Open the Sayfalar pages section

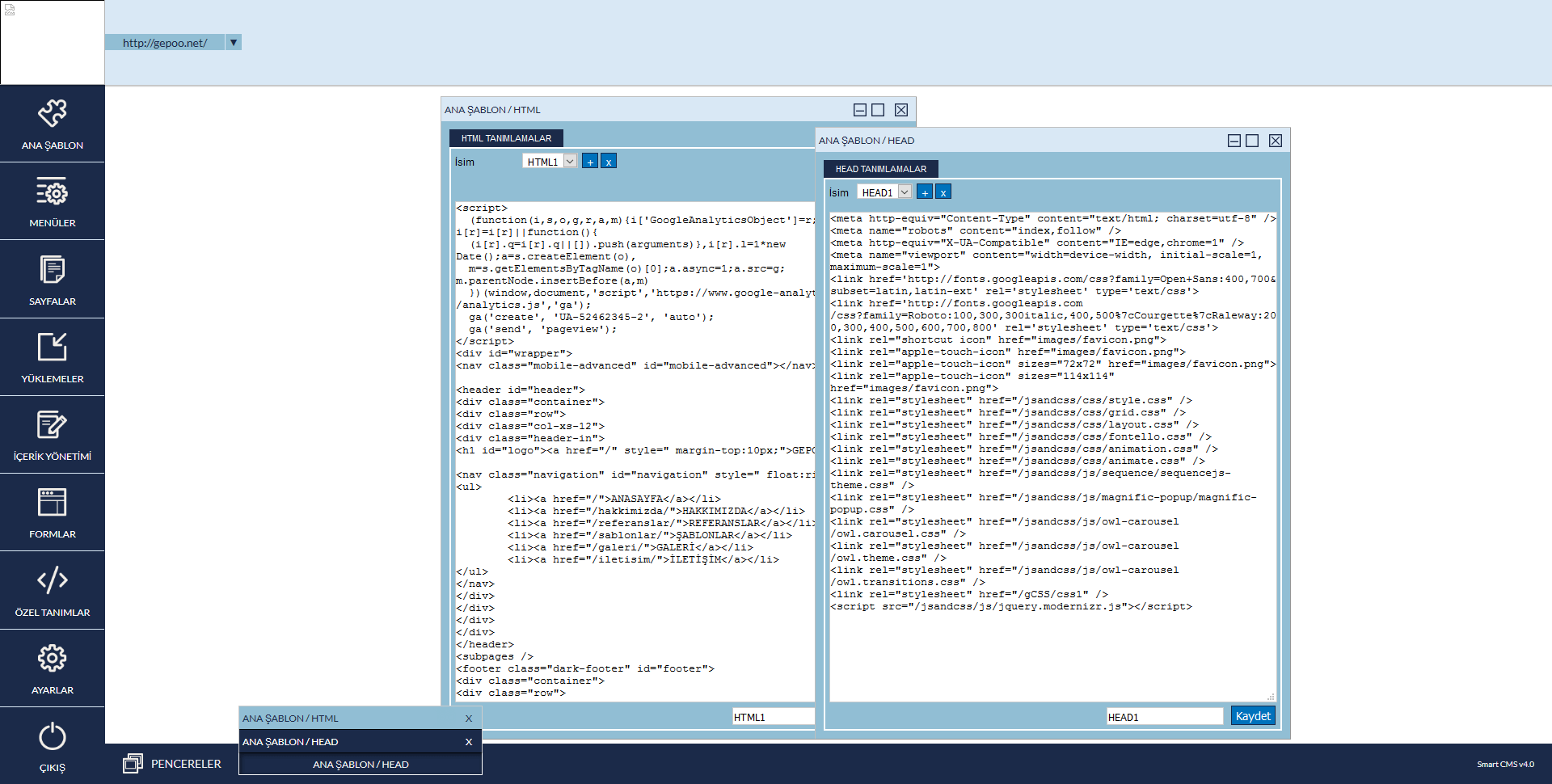[53, 280]
